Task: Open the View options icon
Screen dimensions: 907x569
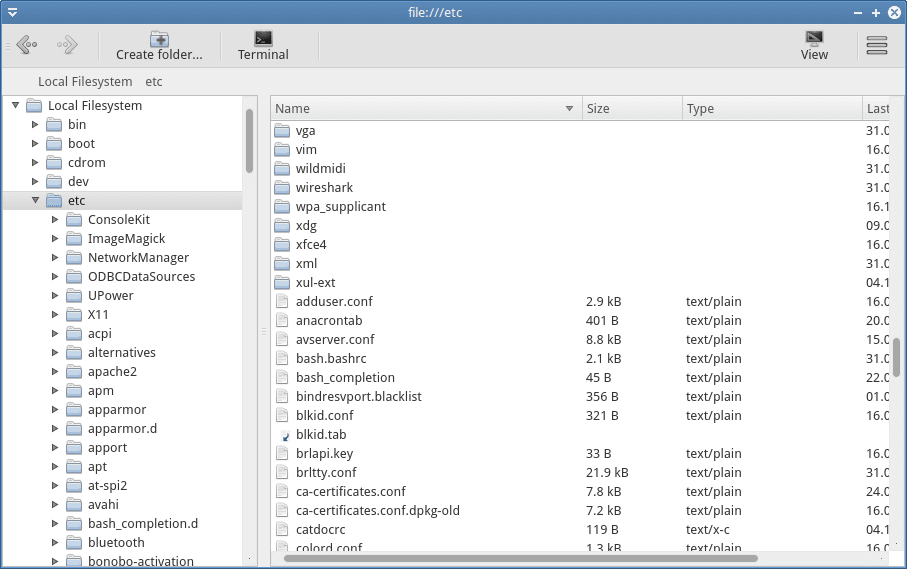Action: 814,39
